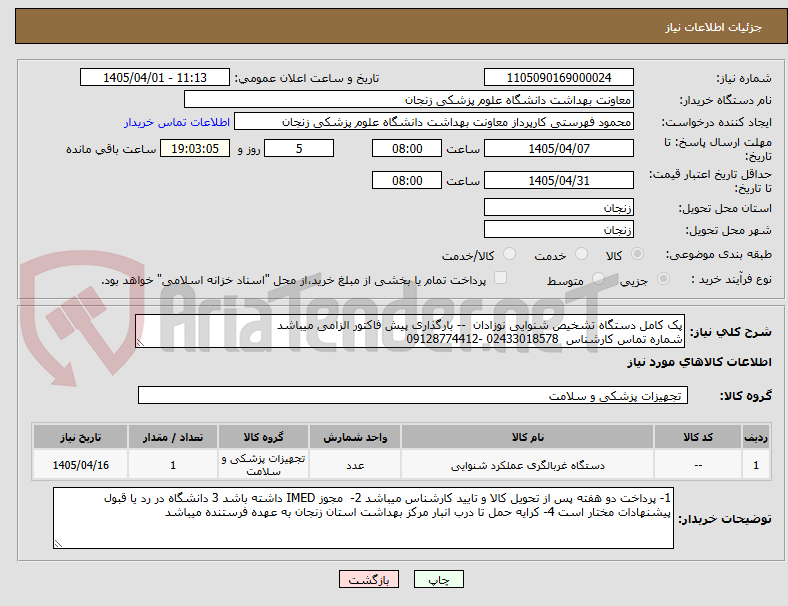Select the جزیی purchase type radio

(x=663, y=279)
